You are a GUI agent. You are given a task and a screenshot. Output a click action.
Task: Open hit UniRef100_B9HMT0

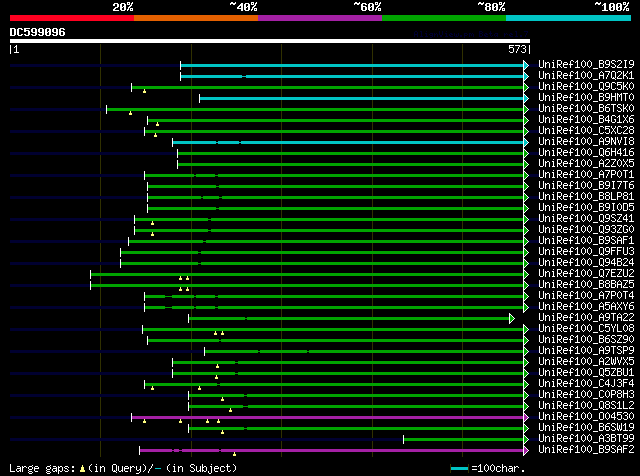pos(586,97)
